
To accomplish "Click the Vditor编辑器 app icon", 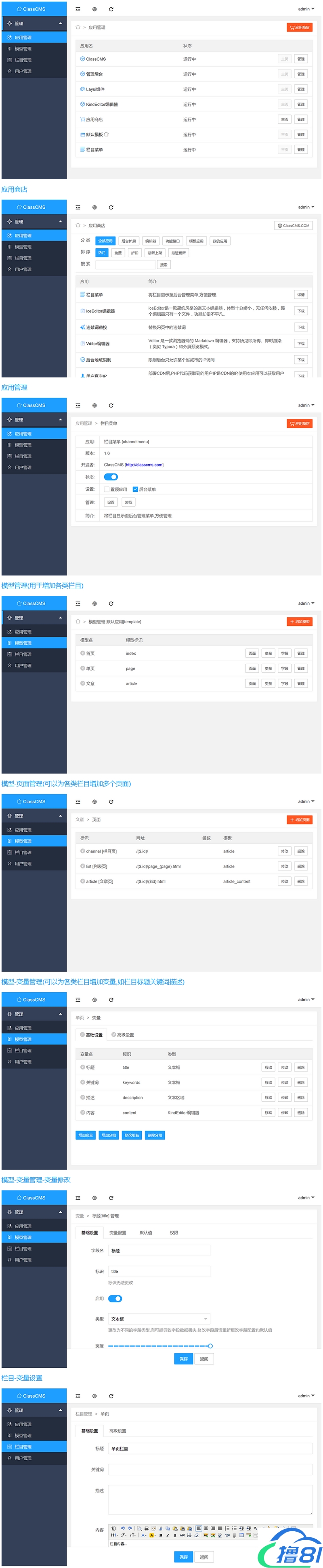I will pyautogui.click(x=82, y=344).
